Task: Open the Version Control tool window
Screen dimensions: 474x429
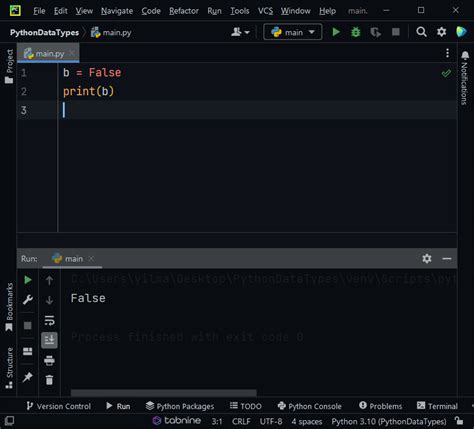Action: click(x=58, y=406)
